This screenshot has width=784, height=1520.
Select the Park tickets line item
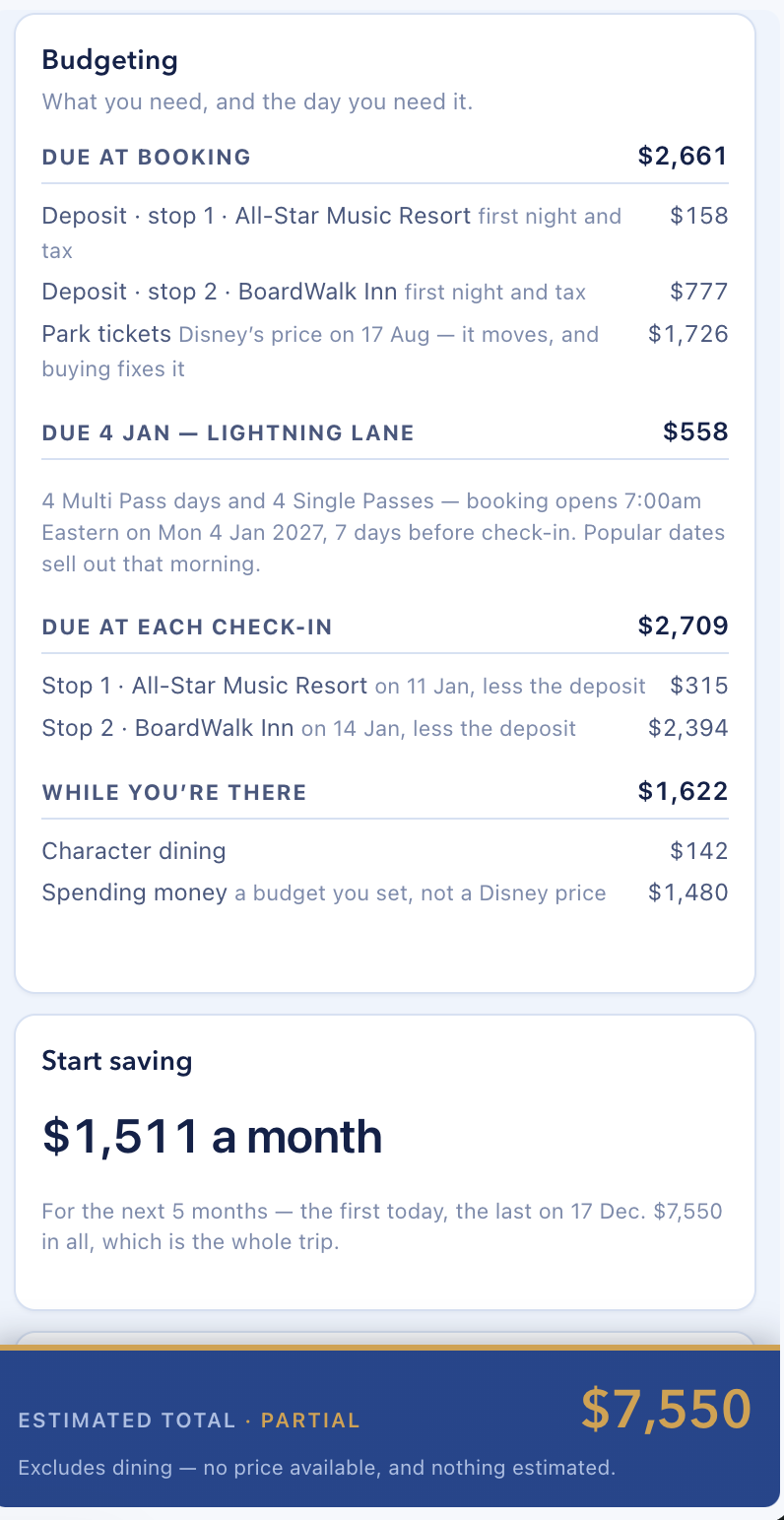pos(385,351)
